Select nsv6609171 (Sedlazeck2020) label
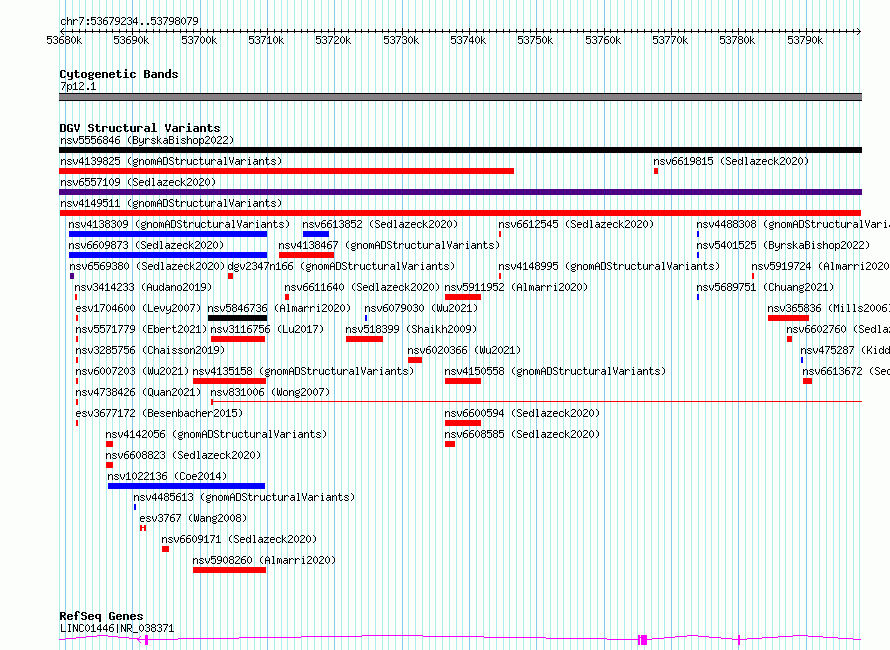890x650 pixels. pos(239,539)
